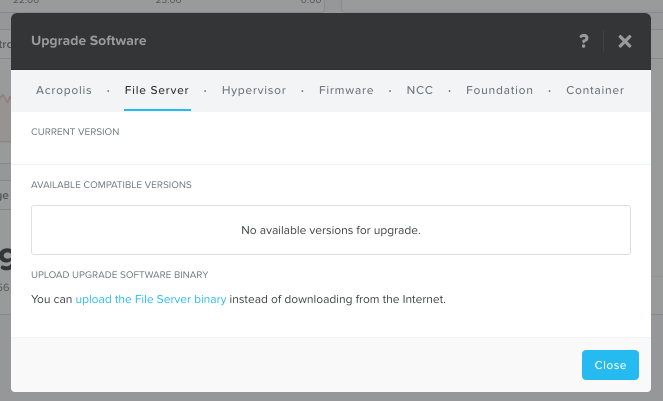Open help via the question mark icon
The image size is (663, 401).
[x=584, y=41]
